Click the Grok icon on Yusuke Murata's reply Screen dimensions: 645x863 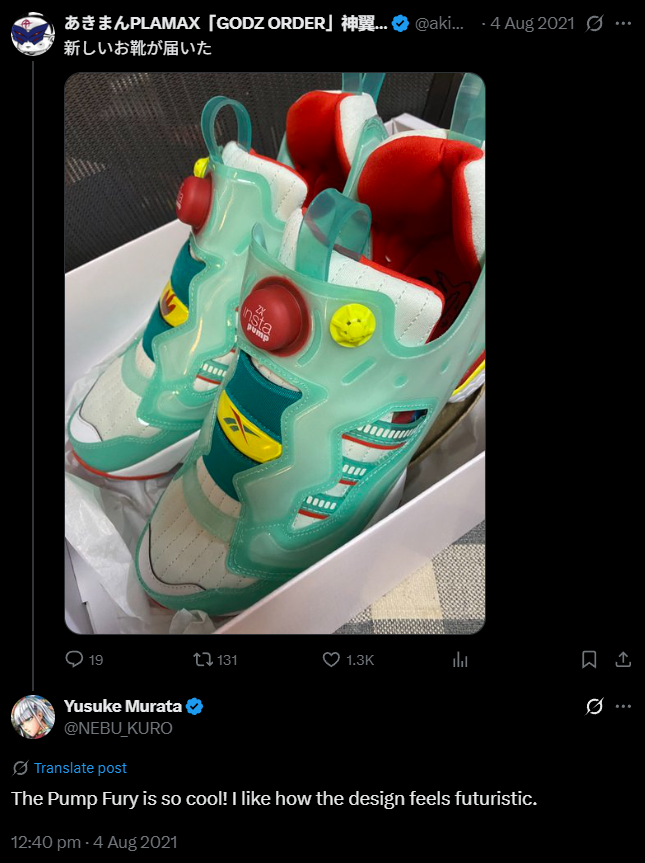click(x=594, y=706)
